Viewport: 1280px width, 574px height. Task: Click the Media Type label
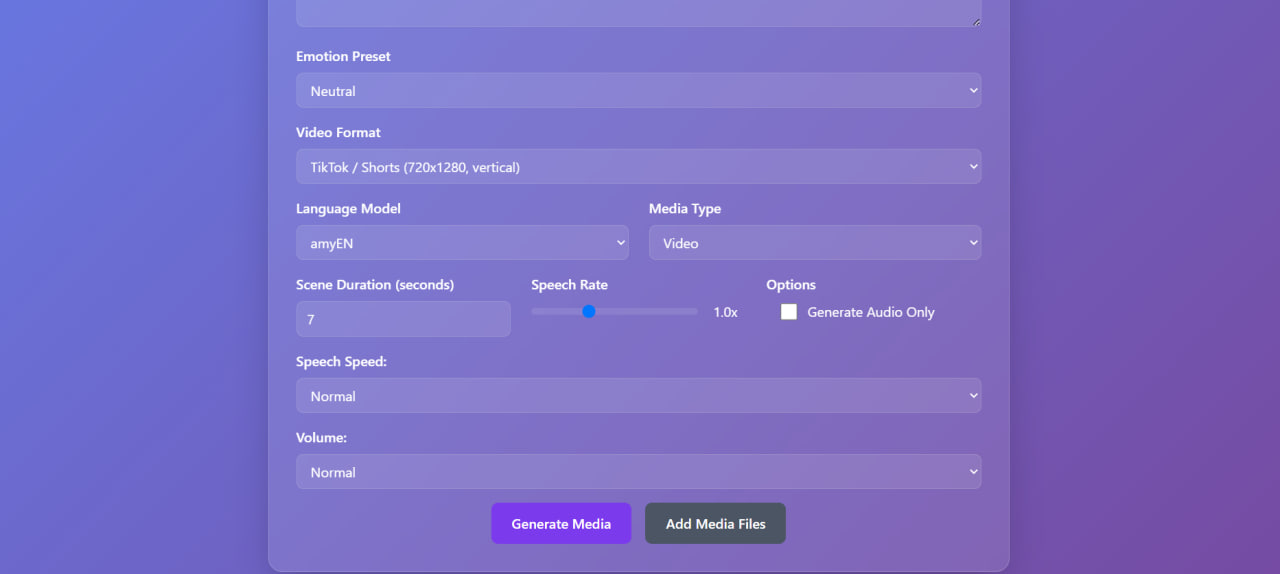(685, 209)
